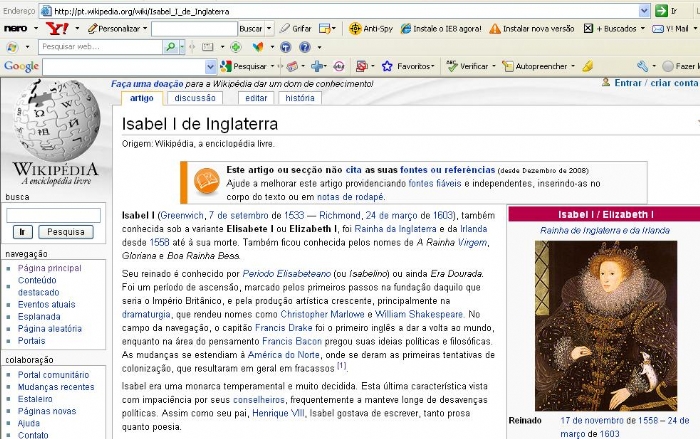The width and height of the screenshot is (700, 439).
Task: Open the address bar URL dropdown
Action: (x=644, y=10)
